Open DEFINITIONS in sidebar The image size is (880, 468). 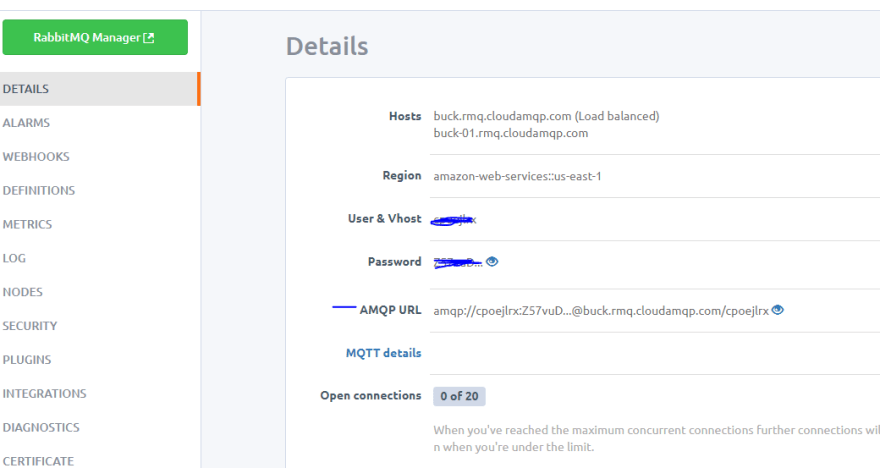(39, 190)
